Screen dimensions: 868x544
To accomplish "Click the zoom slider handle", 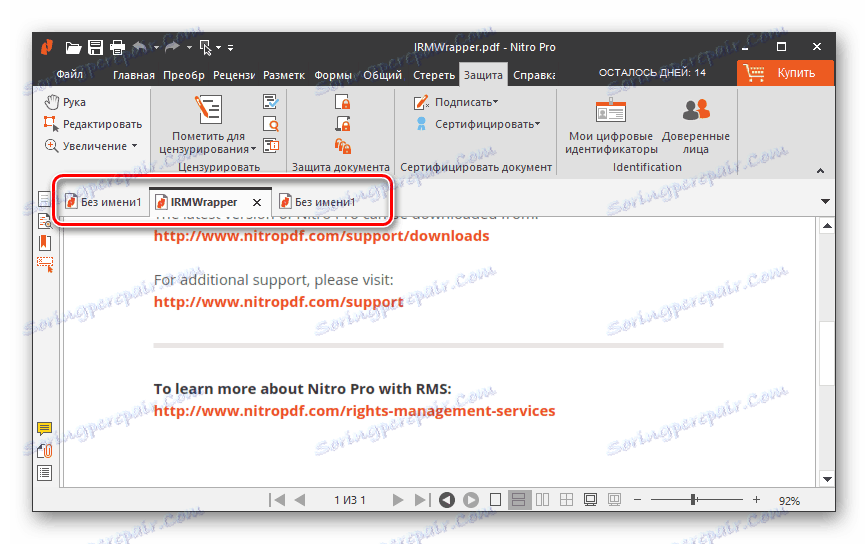I will click(693, 500).
